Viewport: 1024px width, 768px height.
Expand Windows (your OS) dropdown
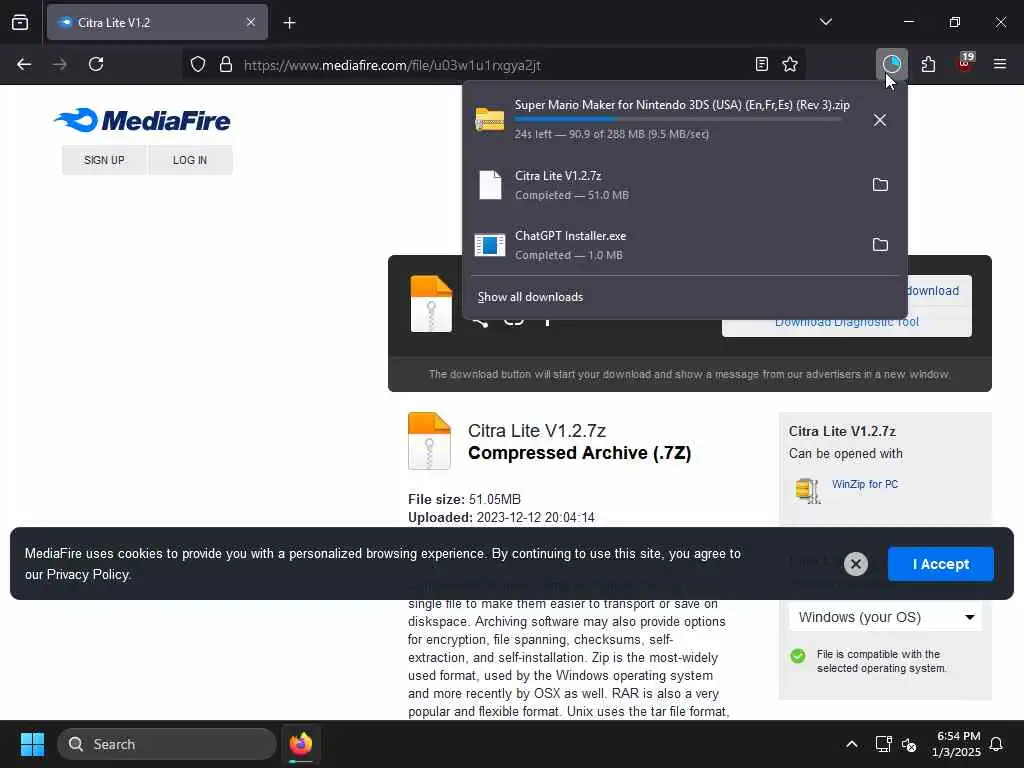886,617
